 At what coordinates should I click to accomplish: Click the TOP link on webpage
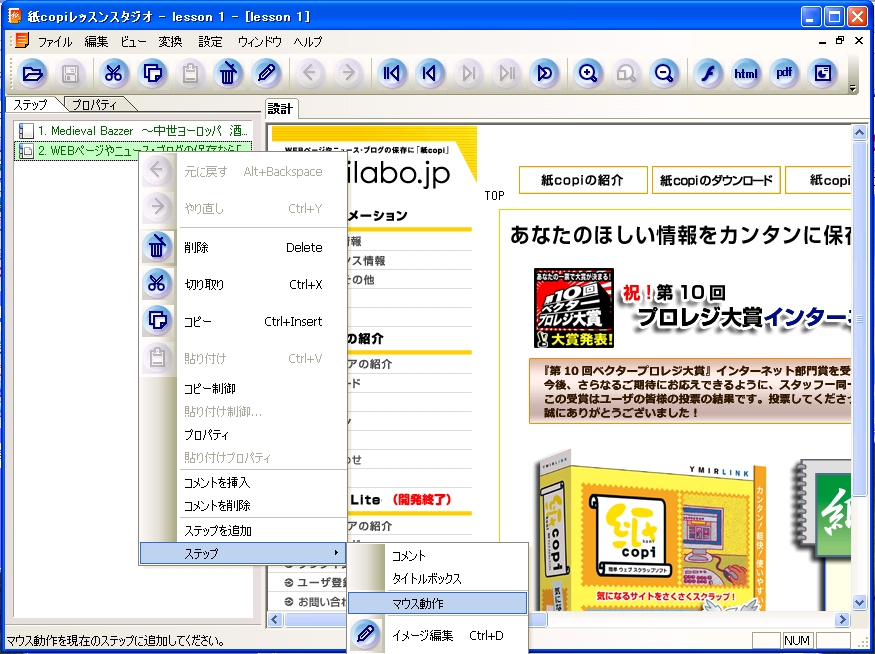pos(494,195)
